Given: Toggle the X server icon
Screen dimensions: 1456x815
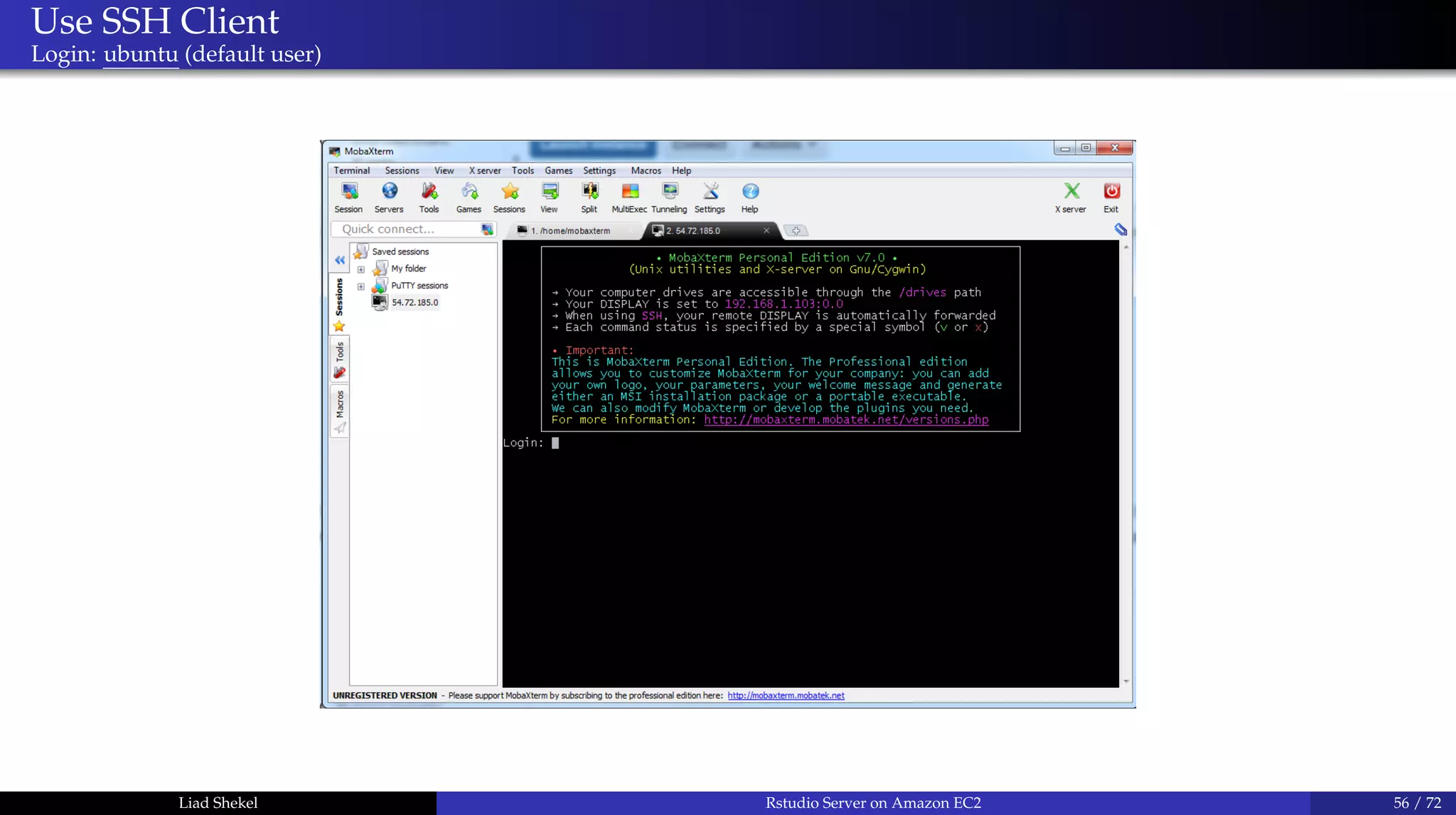Looking at the screenshot, I should pyautogui.click(x=1071, y=198).
